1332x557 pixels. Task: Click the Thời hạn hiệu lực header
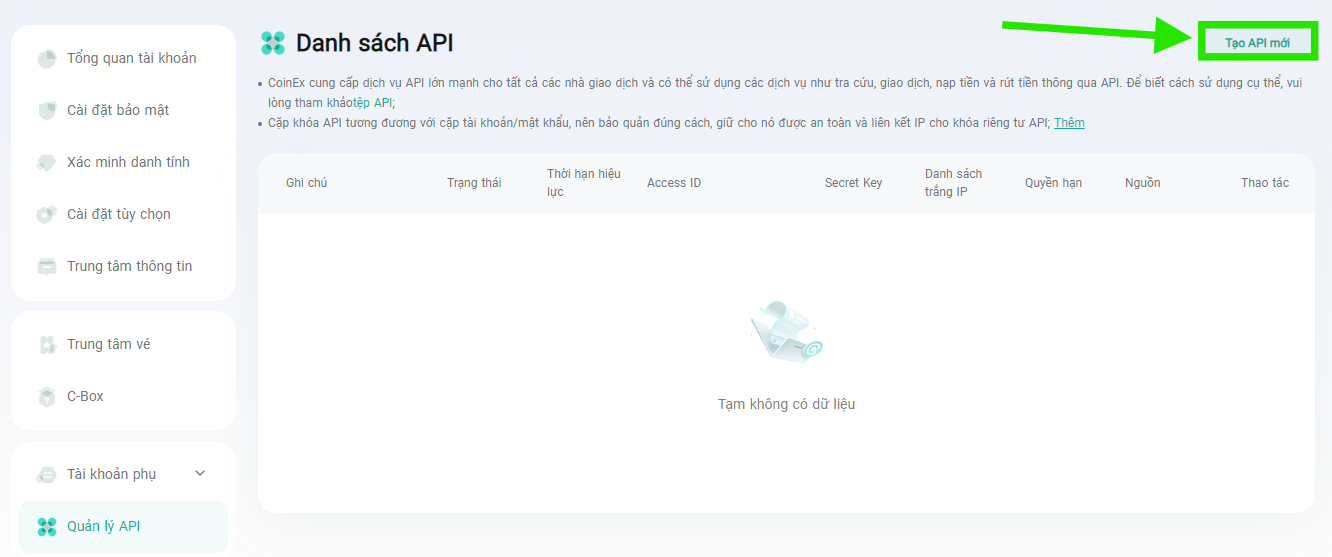tap(584, 183)
